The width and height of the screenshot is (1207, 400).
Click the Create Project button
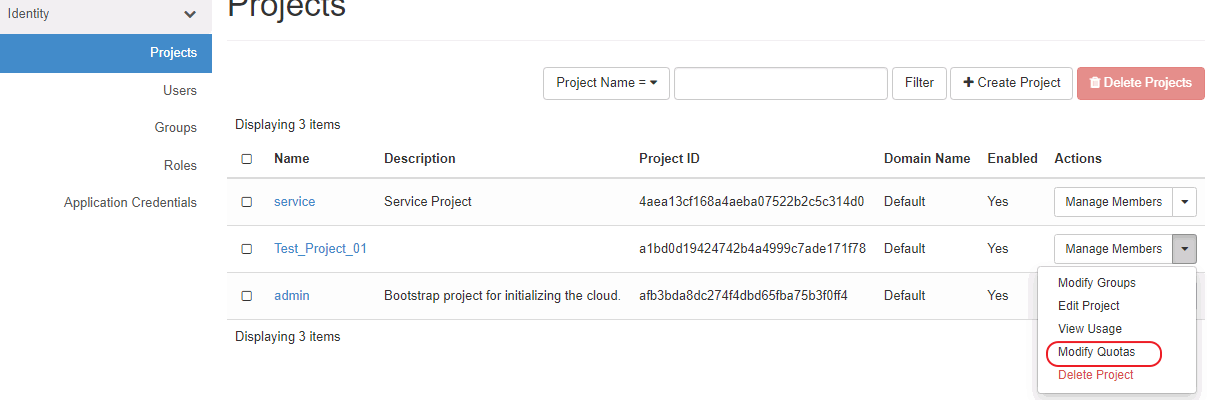pyautogui.click(x=1011, y=83)
